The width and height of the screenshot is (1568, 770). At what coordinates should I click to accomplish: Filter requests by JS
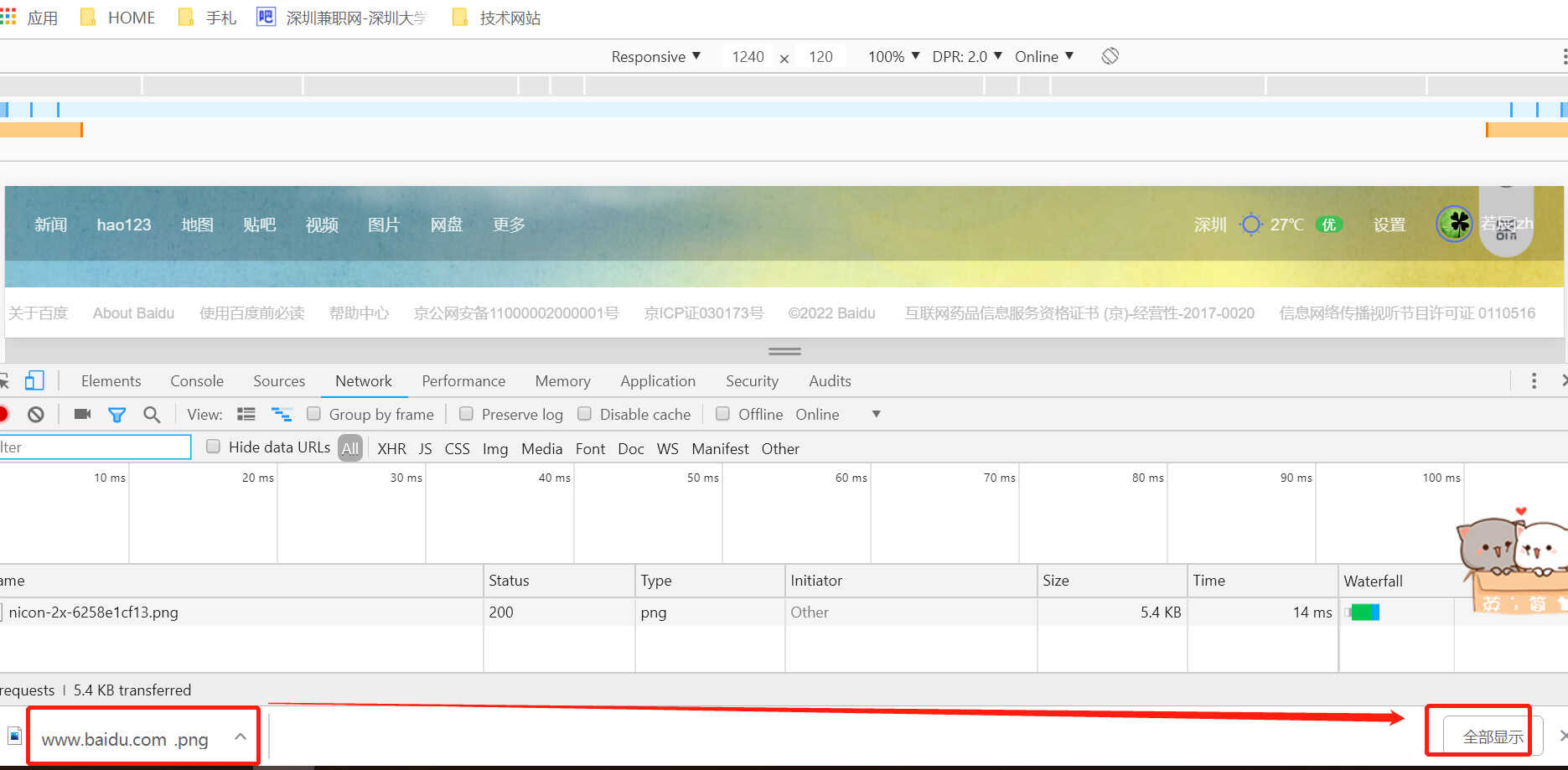click(425, 448)
